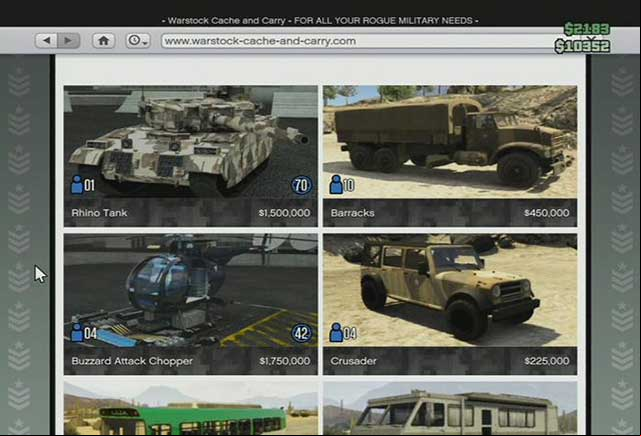Go back with the browser back arrow
The height and width of the screenshot is (436, 641).
46,41
